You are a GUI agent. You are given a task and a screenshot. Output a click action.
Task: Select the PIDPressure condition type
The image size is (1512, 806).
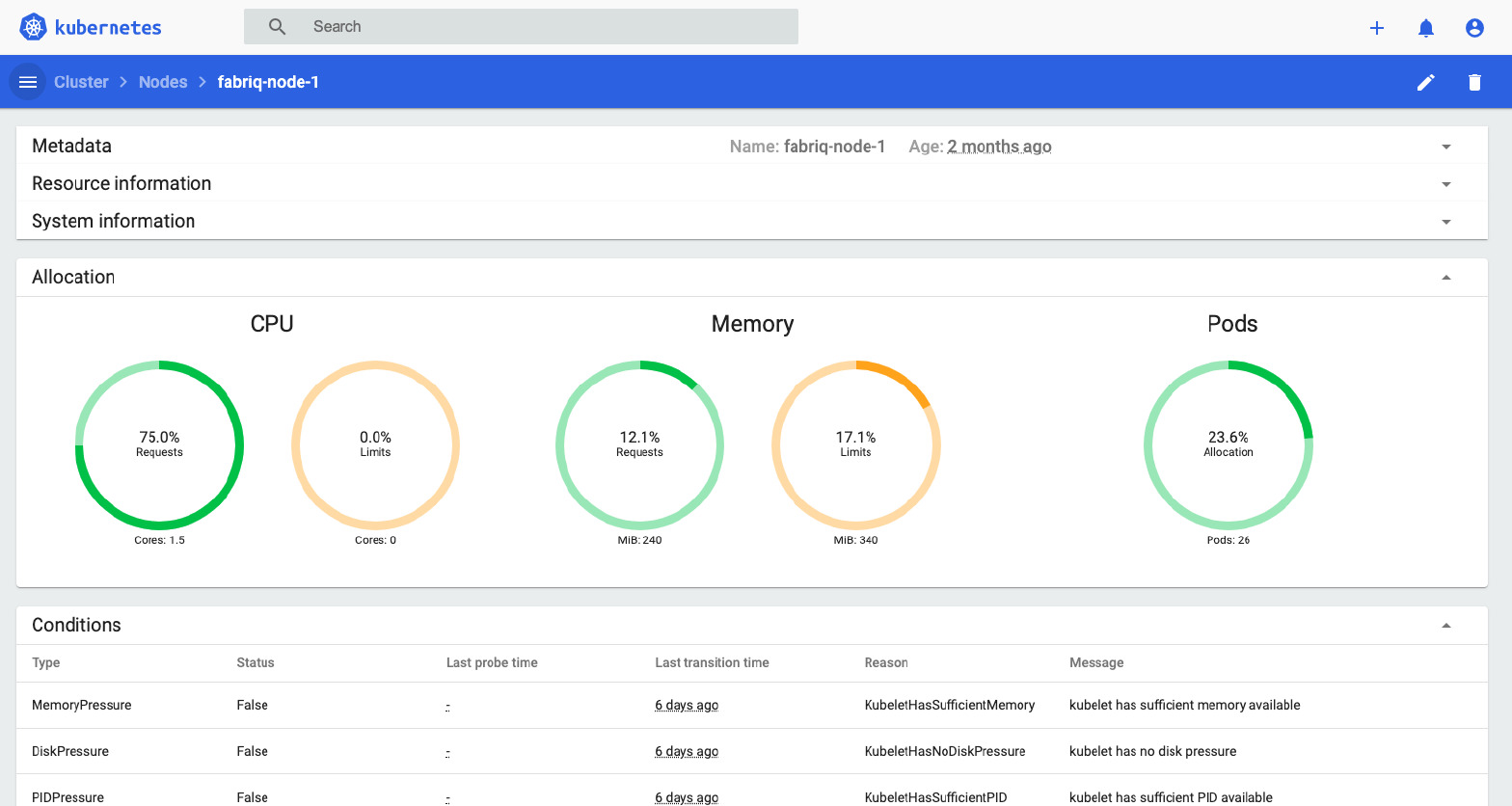(x=67, y=797)
